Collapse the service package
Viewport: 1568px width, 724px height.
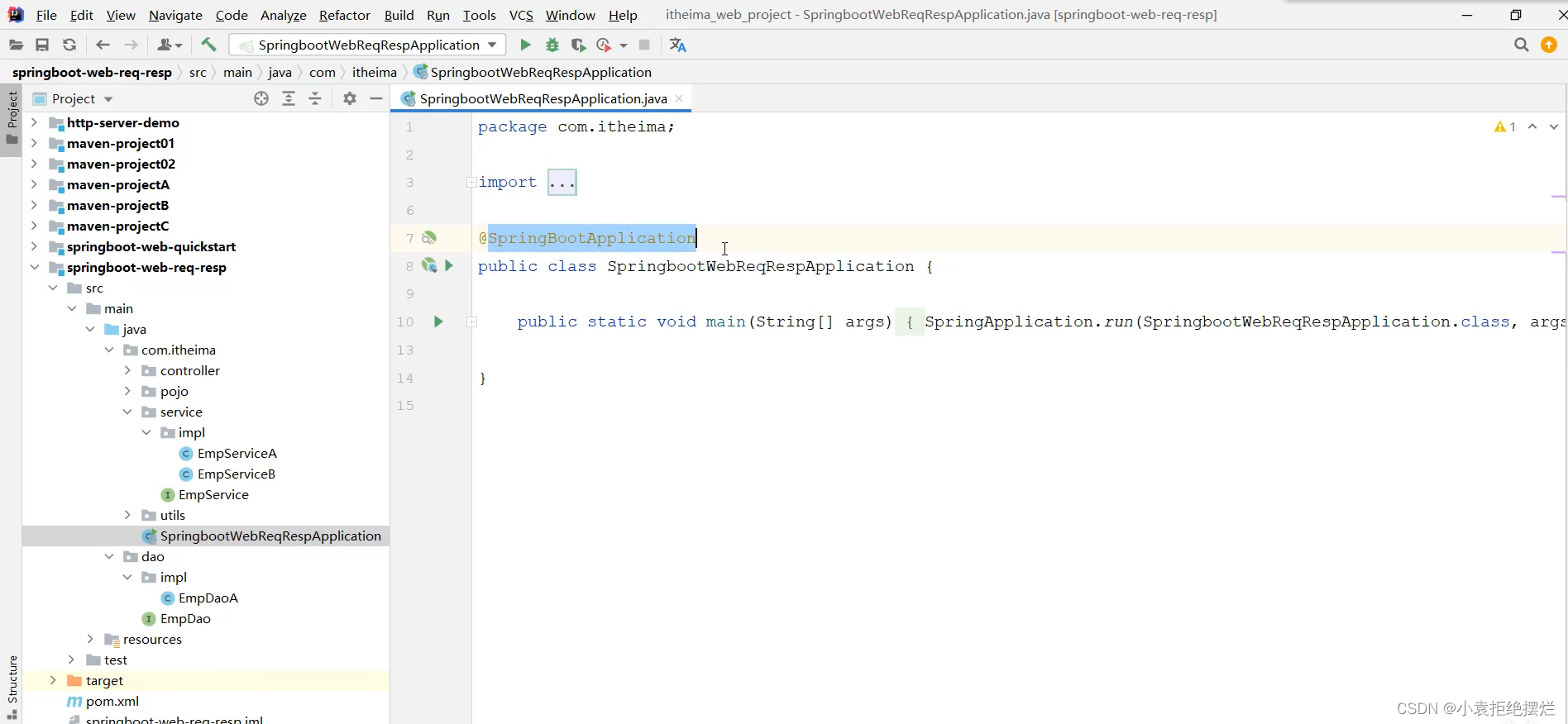point(127,412)
